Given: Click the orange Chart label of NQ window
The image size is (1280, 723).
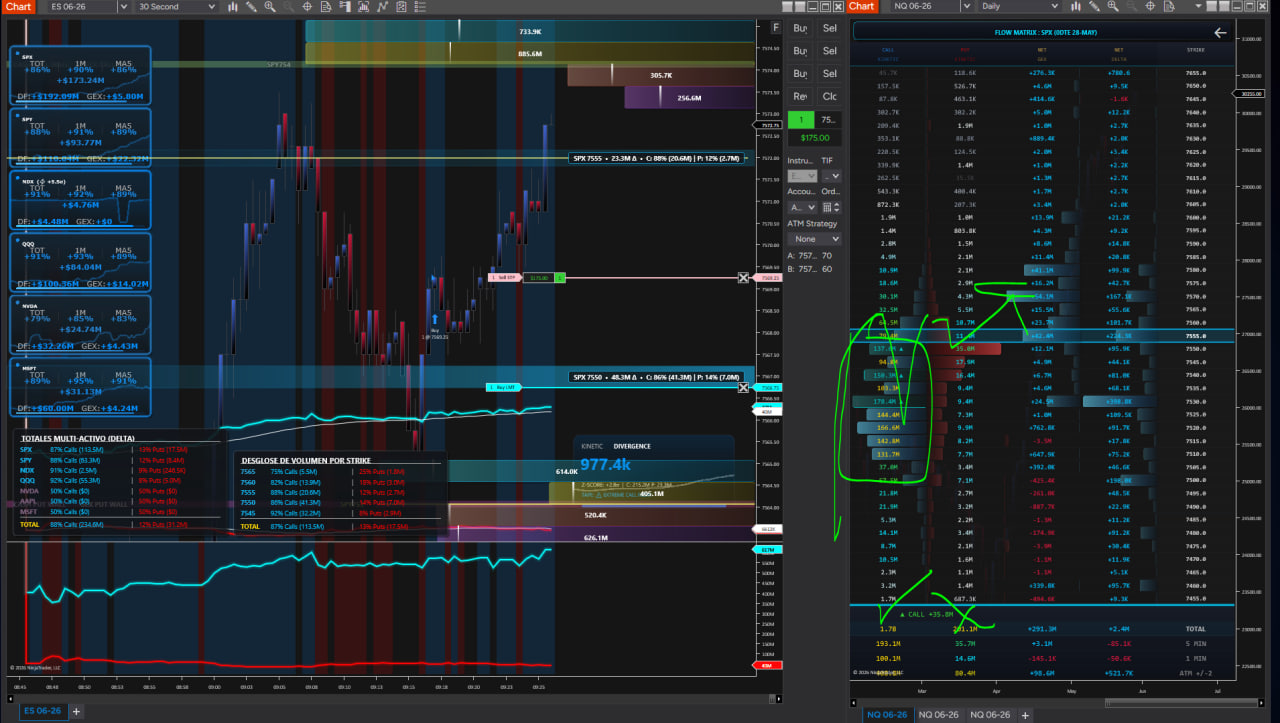Looking at the screenshot, I should (862, 7).
